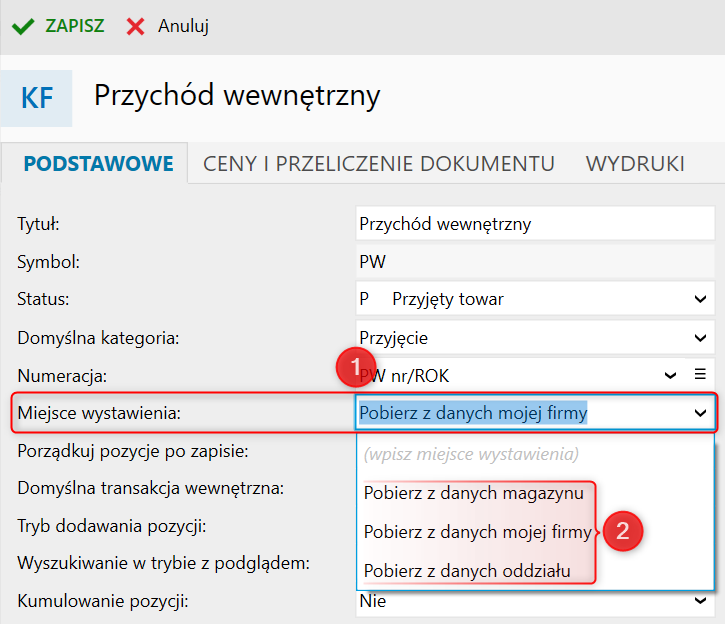Open the WYDRUKI tab
725x624 pixels.
click(x=635, y=164)
